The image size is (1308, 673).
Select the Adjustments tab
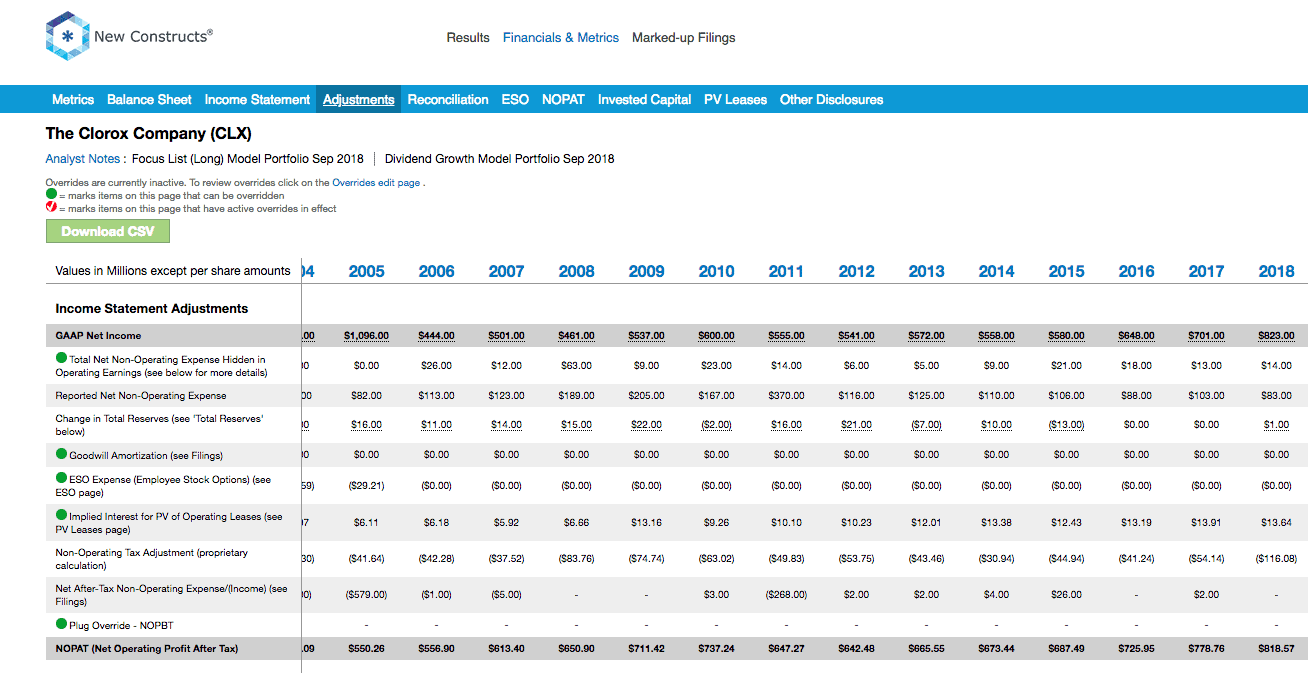359,100
